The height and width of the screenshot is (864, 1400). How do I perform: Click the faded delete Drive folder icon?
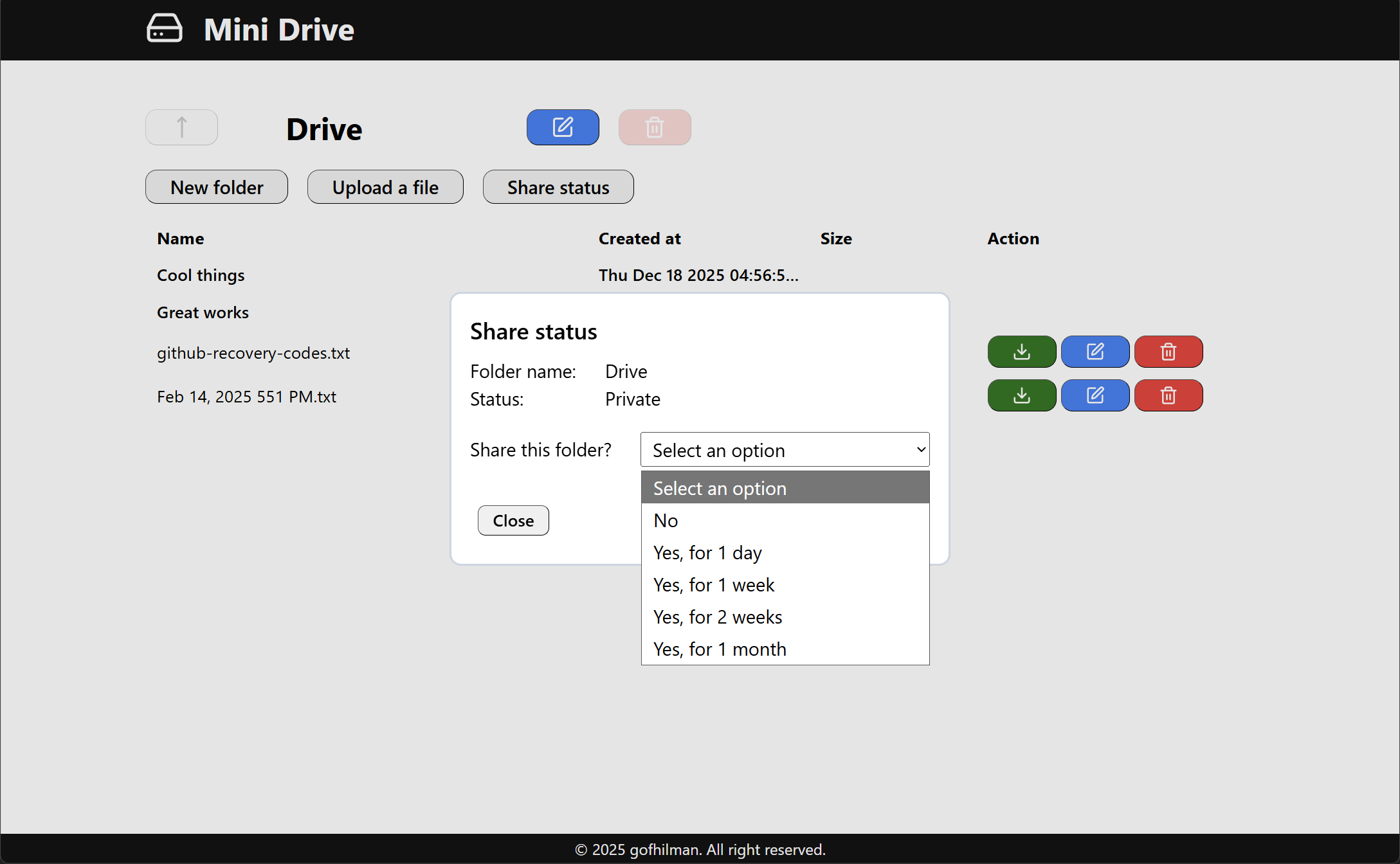coord(655,127)
